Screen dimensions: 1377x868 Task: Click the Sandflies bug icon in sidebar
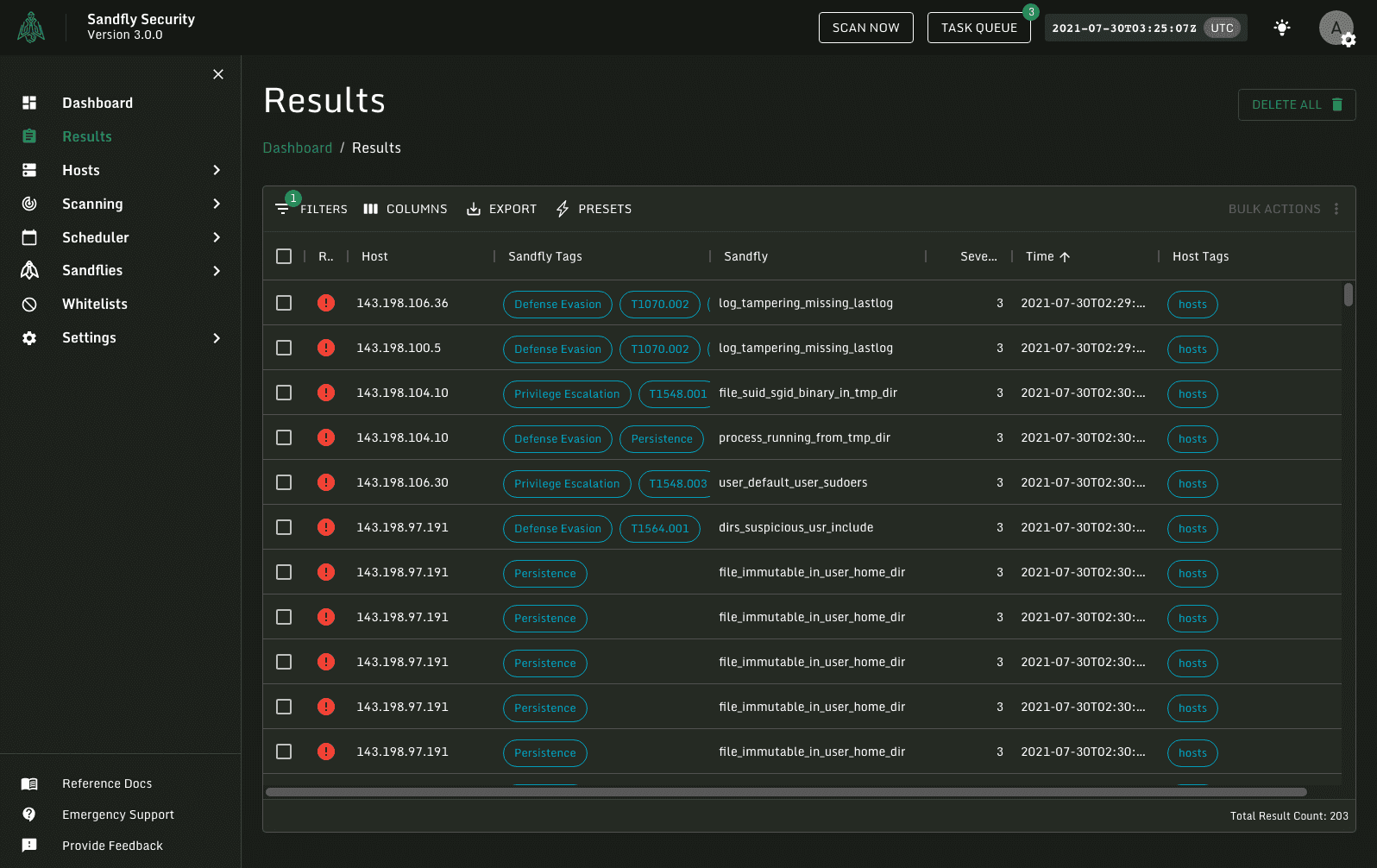pos(29,270)
